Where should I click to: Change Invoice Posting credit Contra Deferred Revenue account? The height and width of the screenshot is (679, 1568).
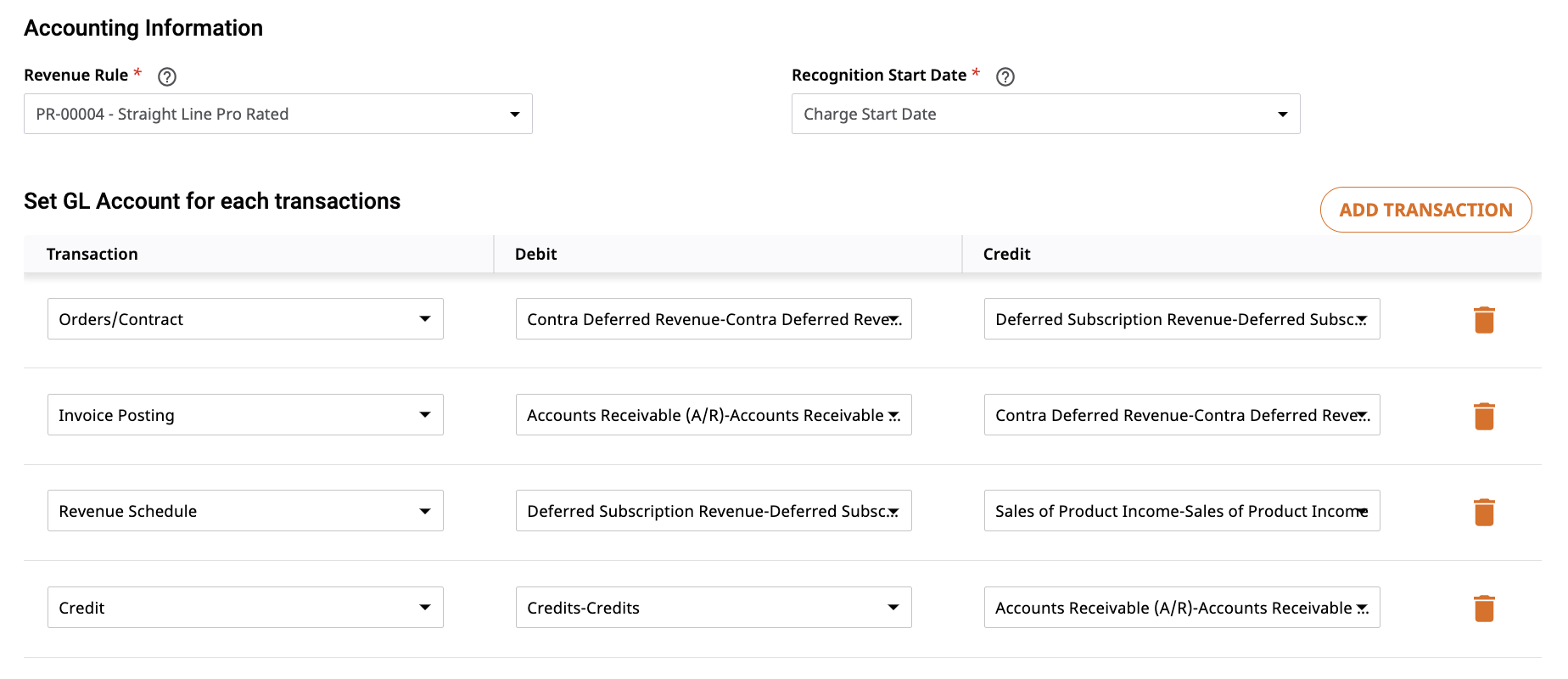click(1182, 415)
